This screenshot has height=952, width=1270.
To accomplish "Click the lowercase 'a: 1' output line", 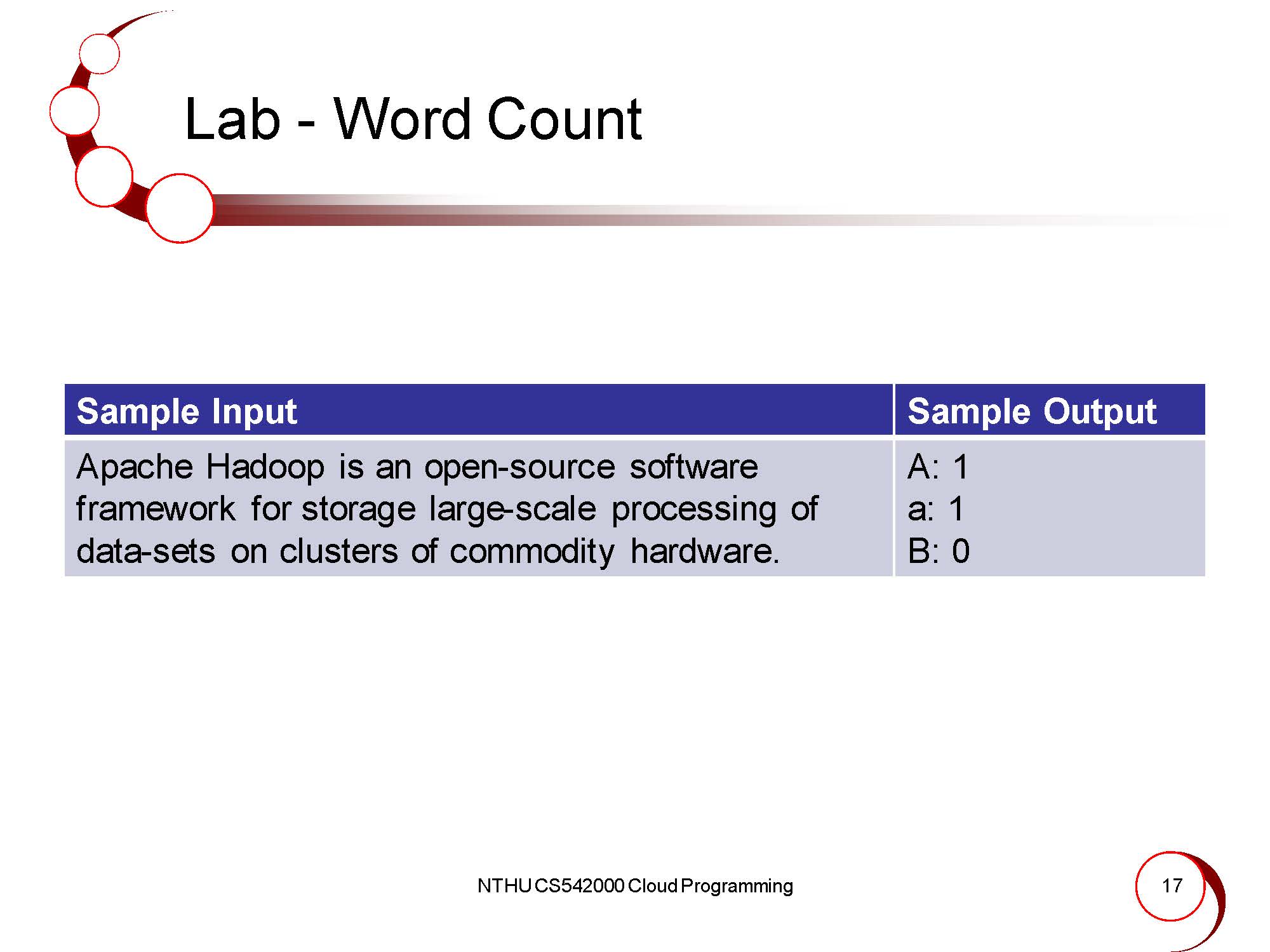I will pos(936,509).
